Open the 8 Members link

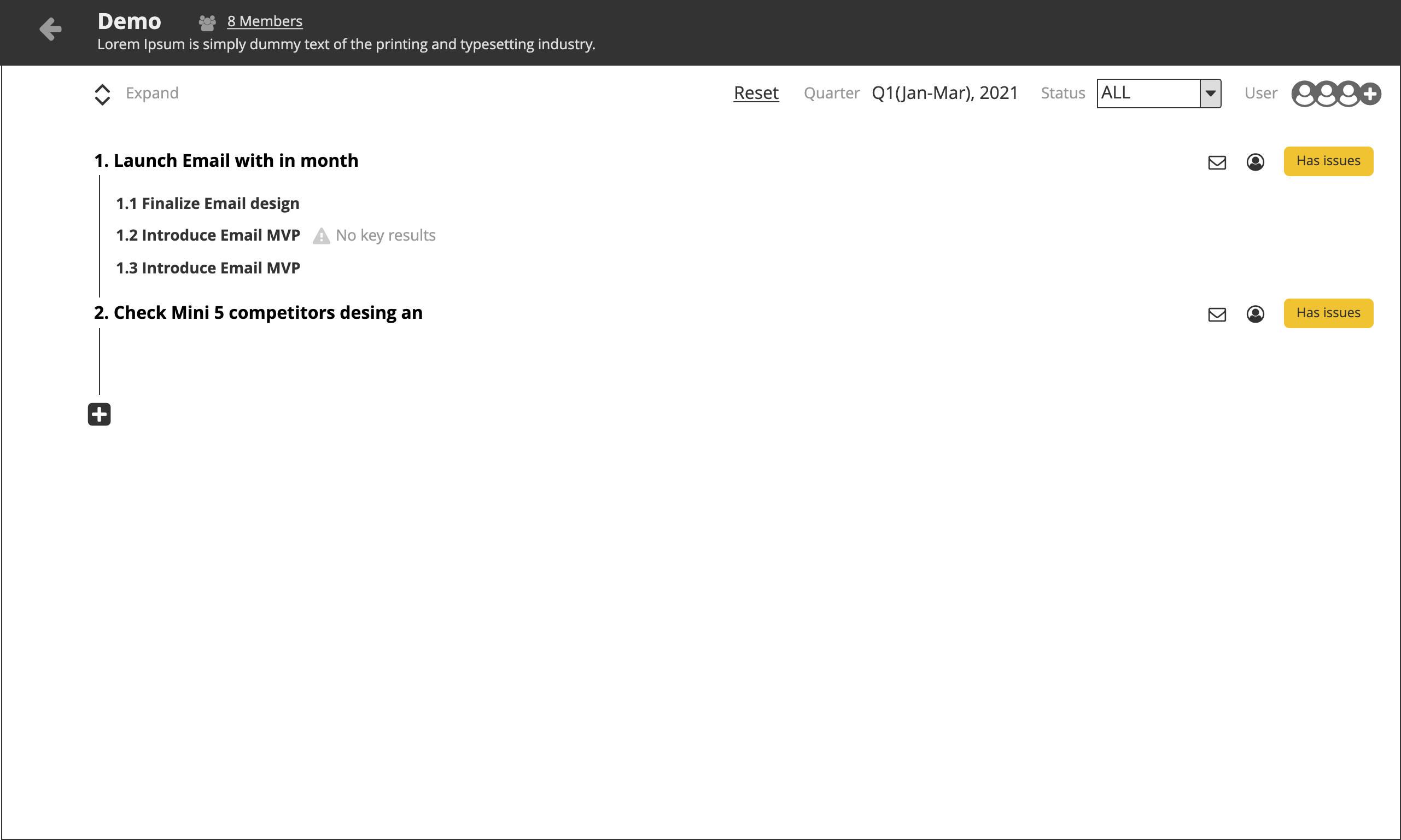[x=265, y=21]
